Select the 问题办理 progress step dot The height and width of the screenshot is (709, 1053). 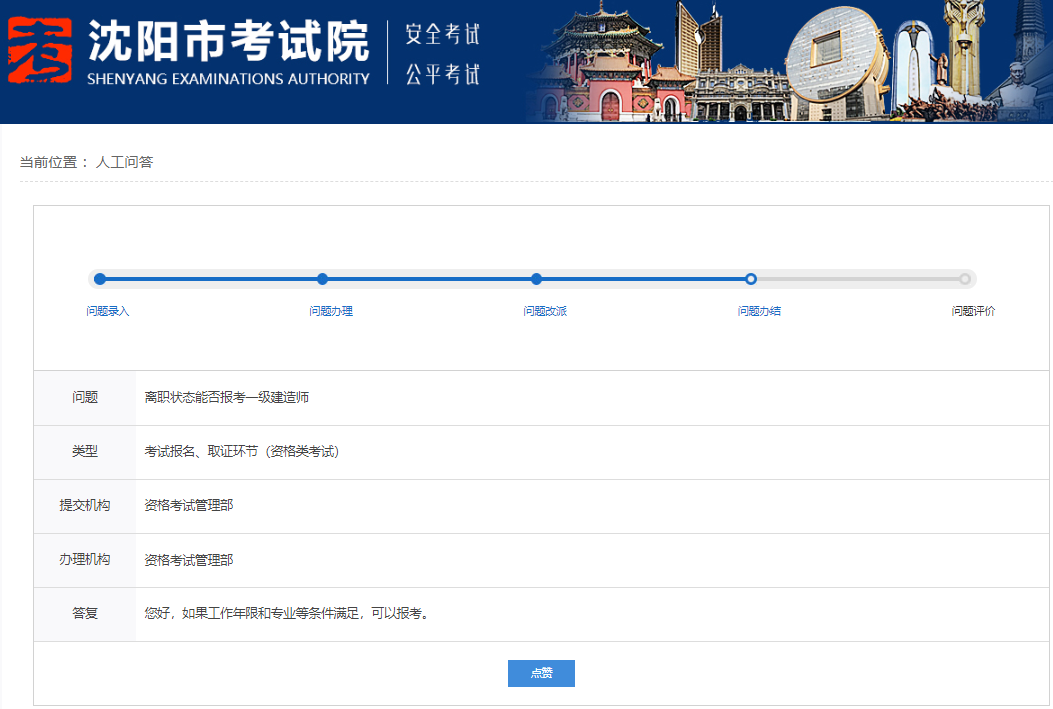pos(322,280)
